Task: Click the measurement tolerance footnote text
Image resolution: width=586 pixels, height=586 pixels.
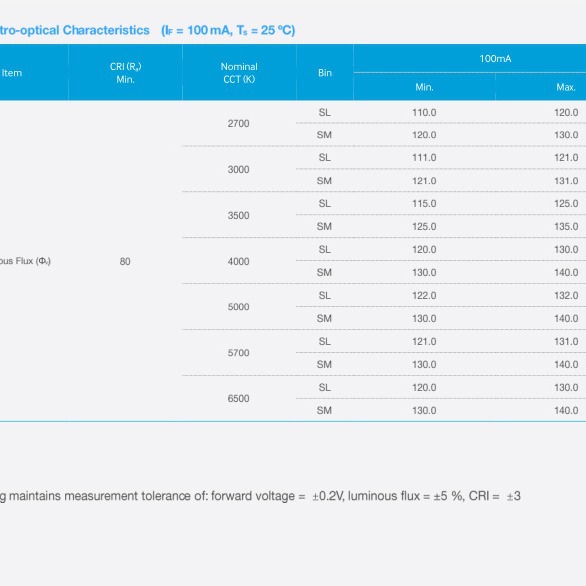Action: point(260,496)
